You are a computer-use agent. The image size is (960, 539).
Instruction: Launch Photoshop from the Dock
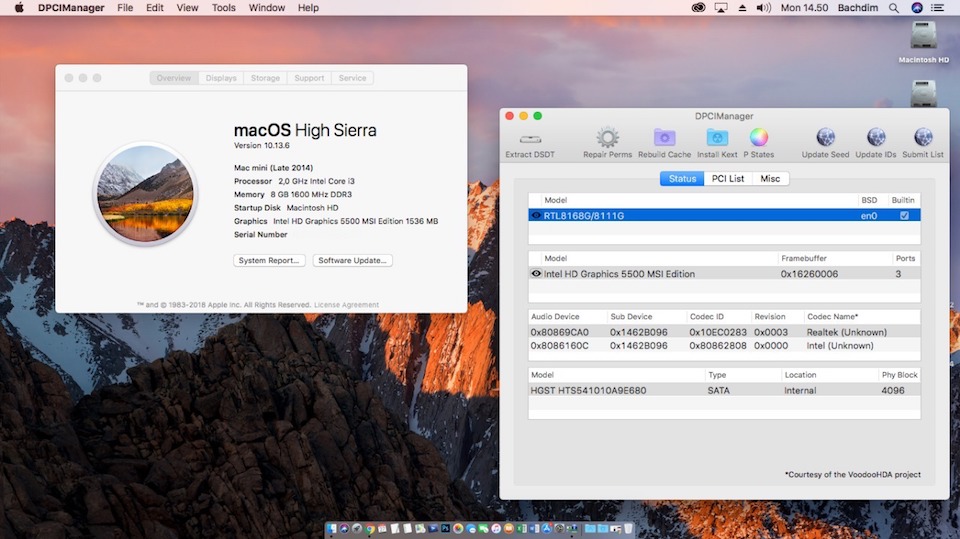(445, 529)
